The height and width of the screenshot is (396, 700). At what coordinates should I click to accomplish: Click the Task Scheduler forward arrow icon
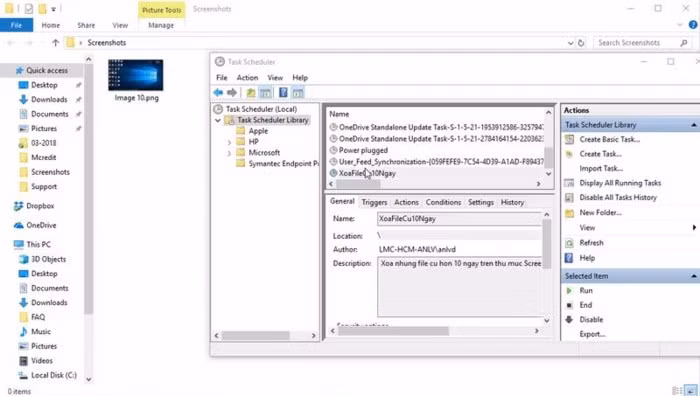click(x=232, y=92)
